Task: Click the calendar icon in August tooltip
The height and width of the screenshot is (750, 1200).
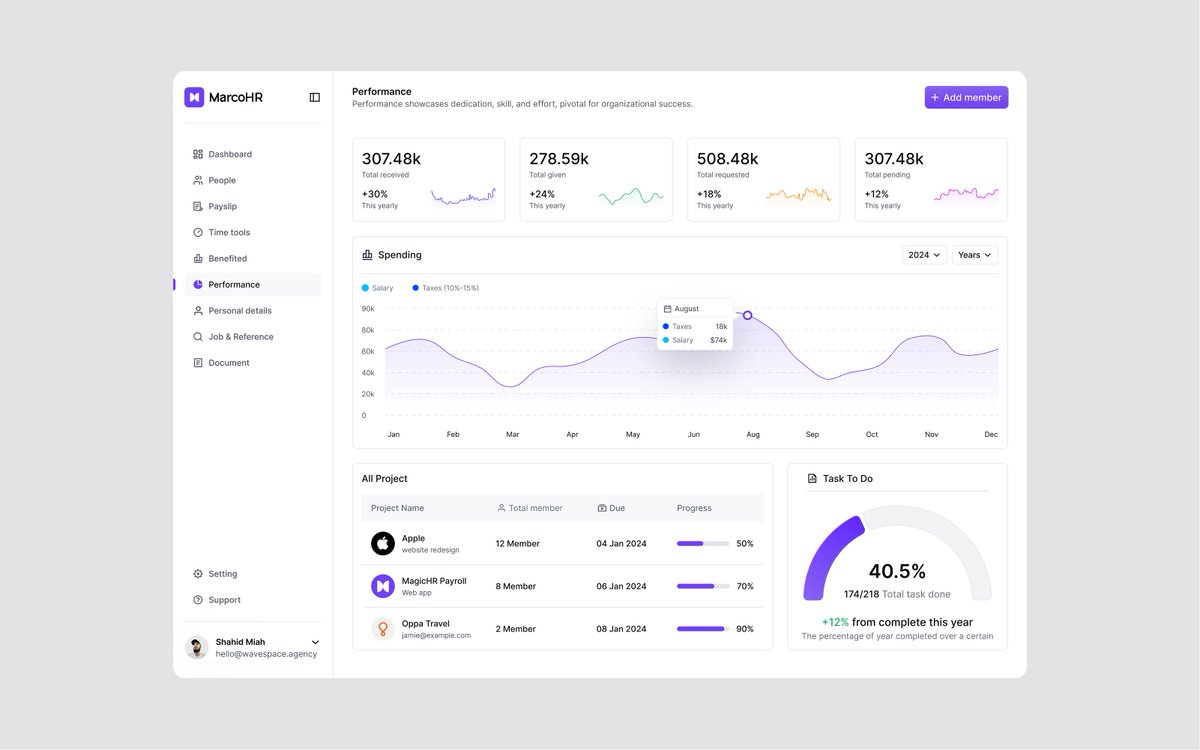Action: [x=668, y=309]
